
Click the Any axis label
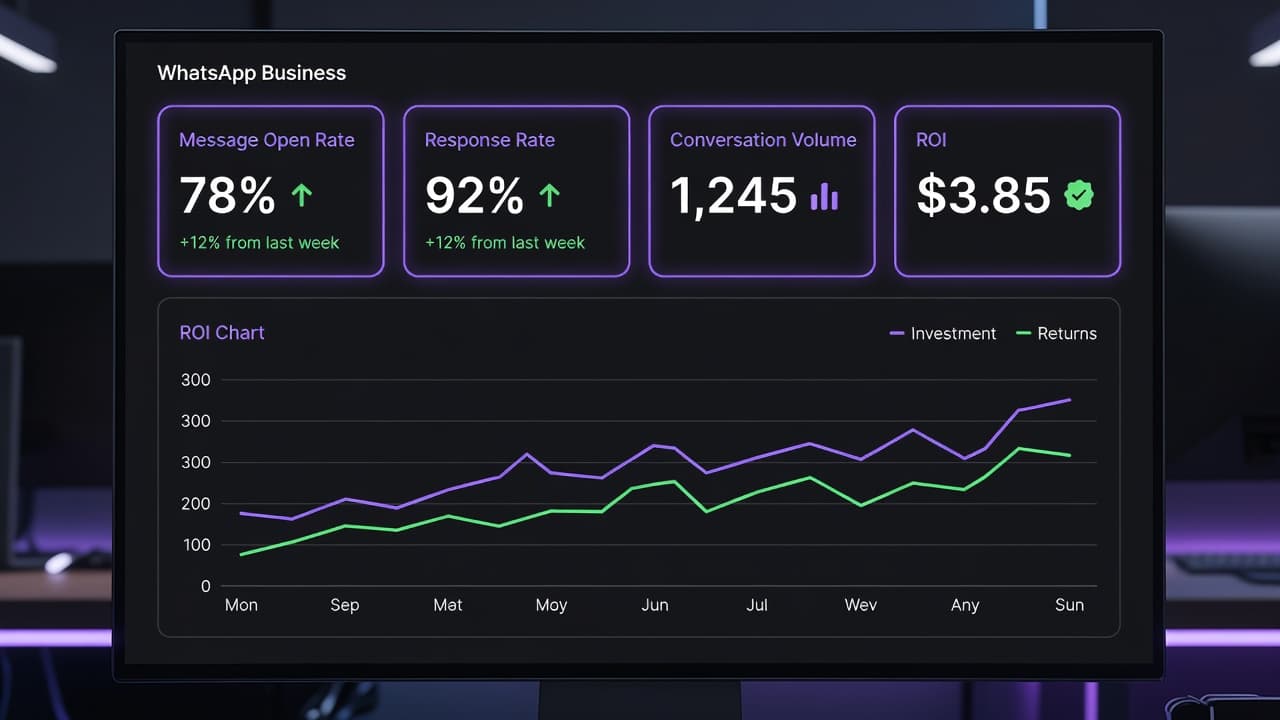tap(965, 605)
